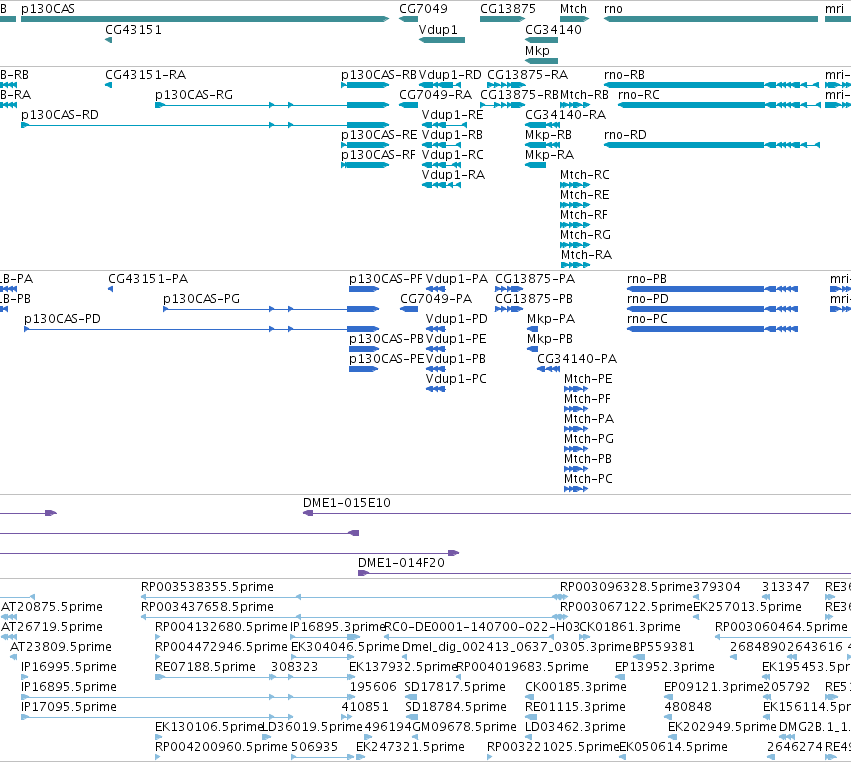Viewport: 851px width, 762px height.
Task: Click the p130CAS gene label
Action: (48, 9)
